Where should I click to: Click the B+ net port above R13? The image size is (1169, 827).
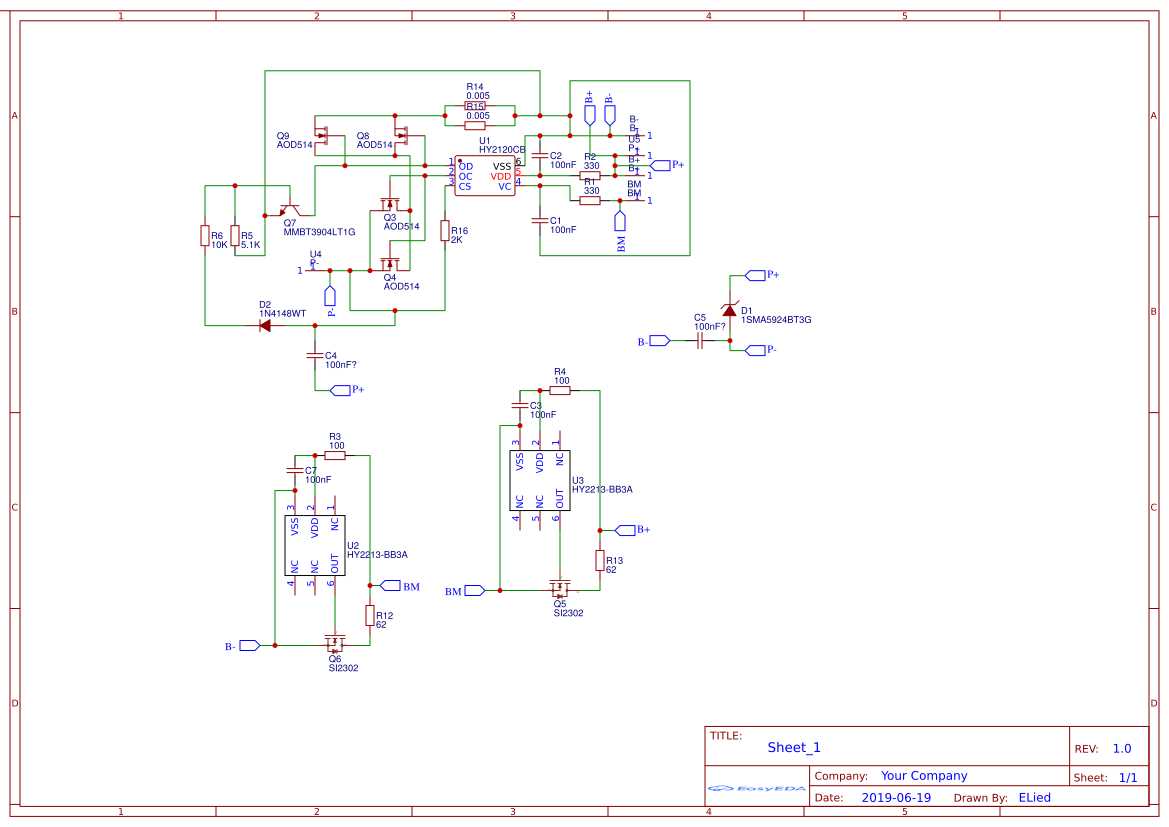tap(625, 530)
